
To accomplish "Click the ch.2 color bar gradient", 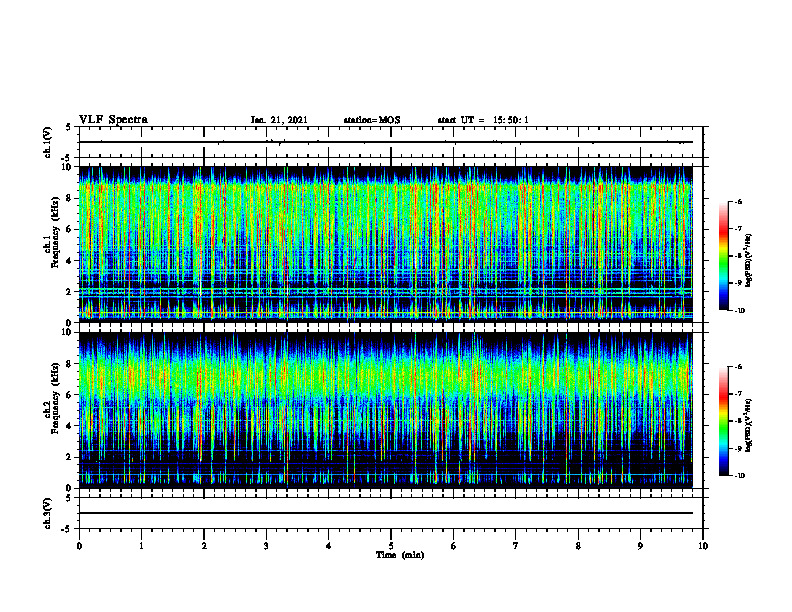I will (724, 421).
